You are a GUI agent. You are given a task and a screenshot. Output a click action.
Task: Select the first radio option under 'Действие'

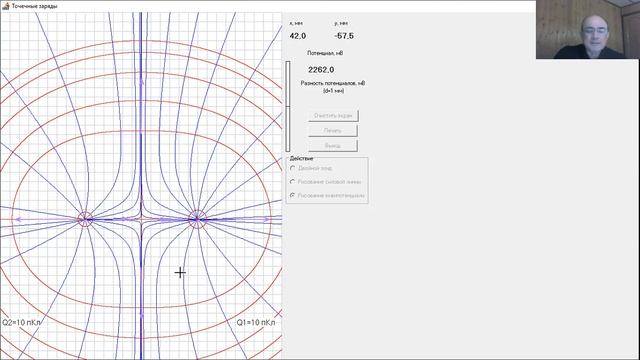pyautogui.click(x=293, y=168)
